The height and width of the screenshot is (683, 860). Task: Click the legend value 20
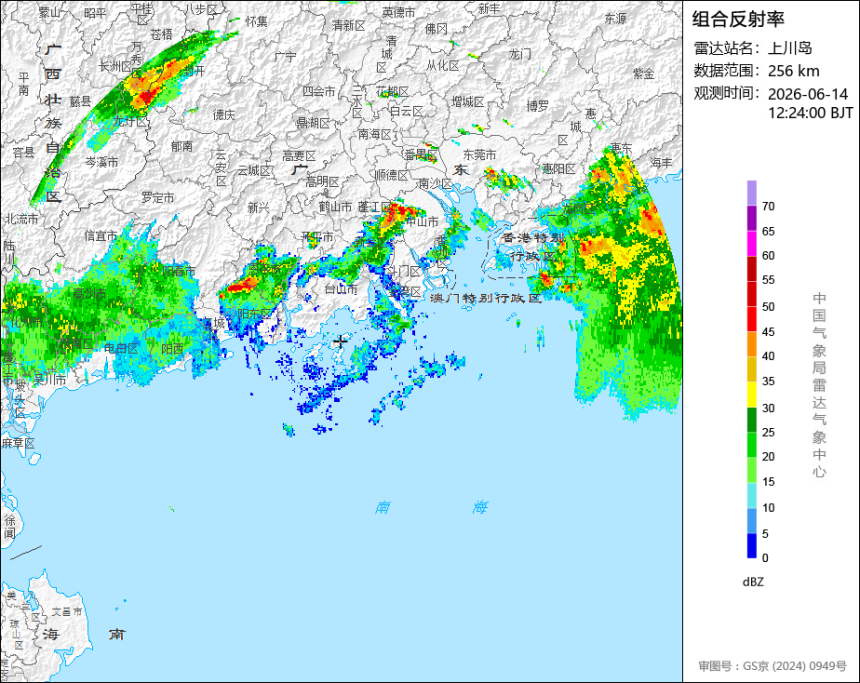pyautogui.click(x=768, y=456)
